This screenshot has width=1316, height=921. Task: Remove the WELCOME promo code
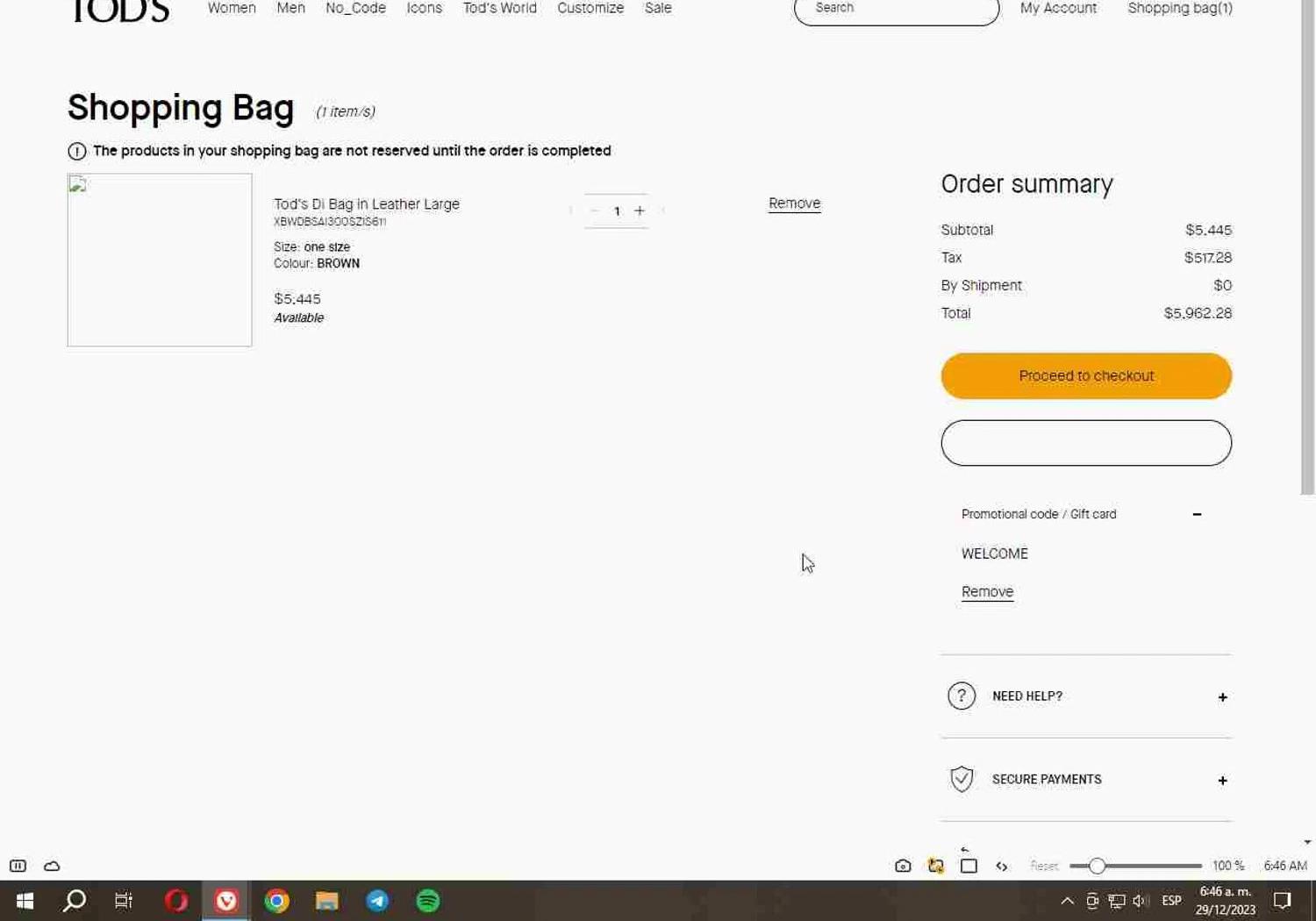coord(987,592)
